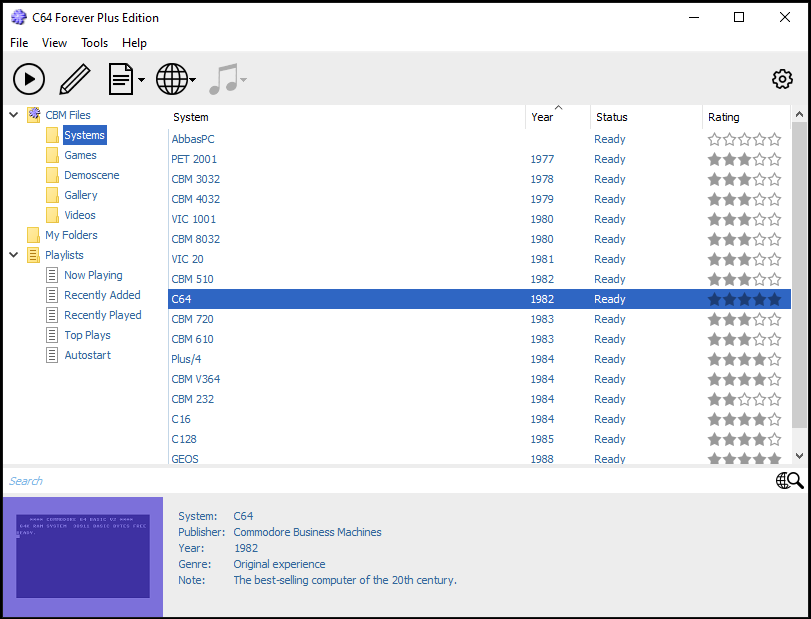Click the music note icon

pos(223,79)
